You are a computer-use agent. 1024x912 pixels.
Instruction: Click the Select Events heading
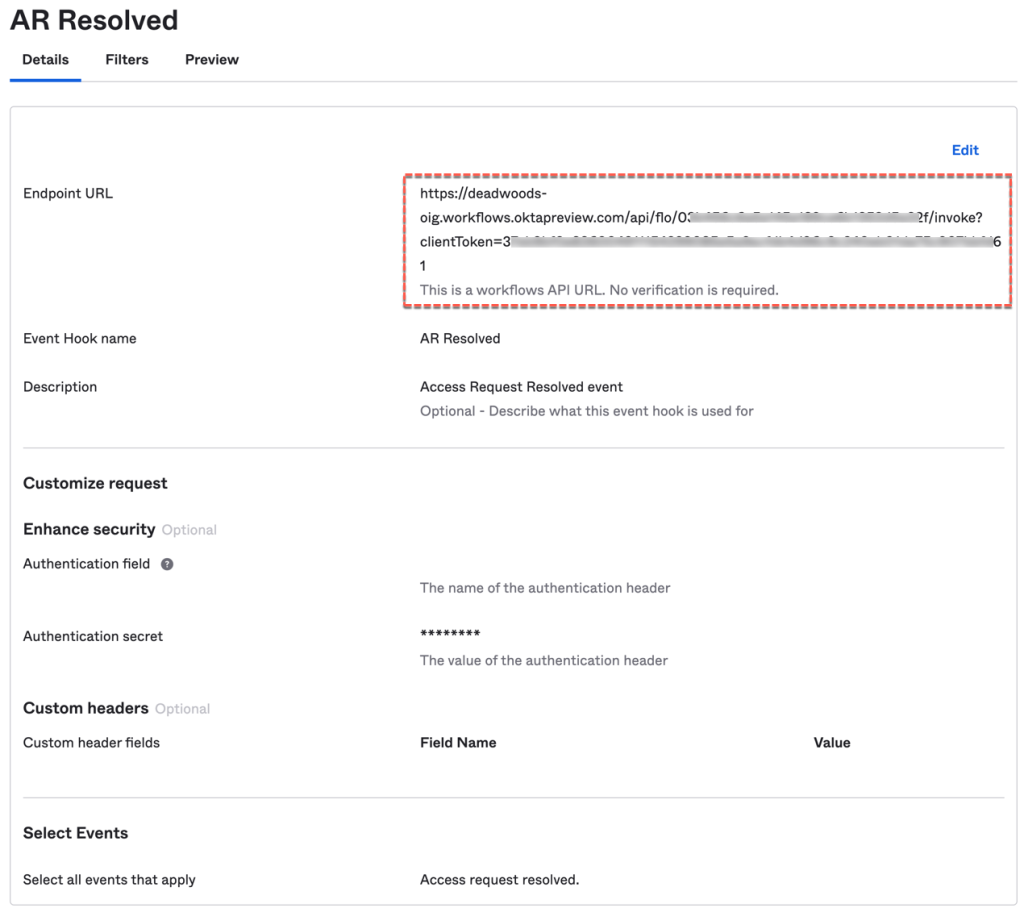76,833
